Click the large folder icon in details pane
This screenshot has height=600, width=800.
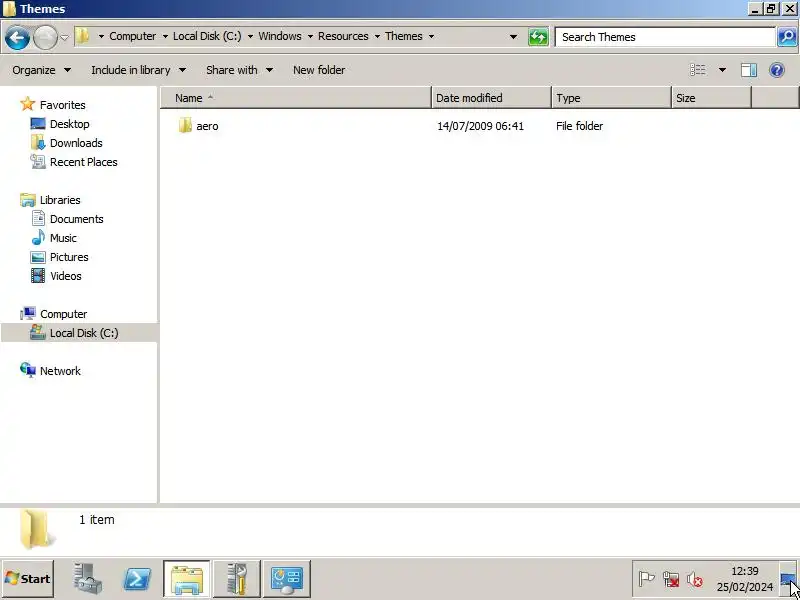pos(37,530)
